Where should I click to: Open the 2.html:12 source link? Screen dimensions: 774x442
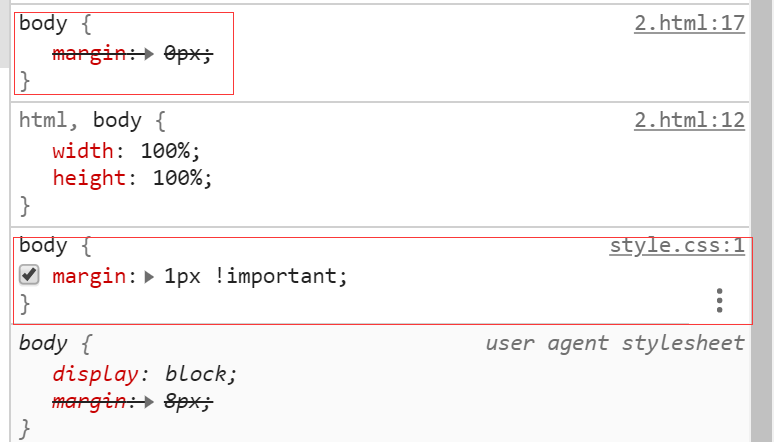(x=689, y=121)
